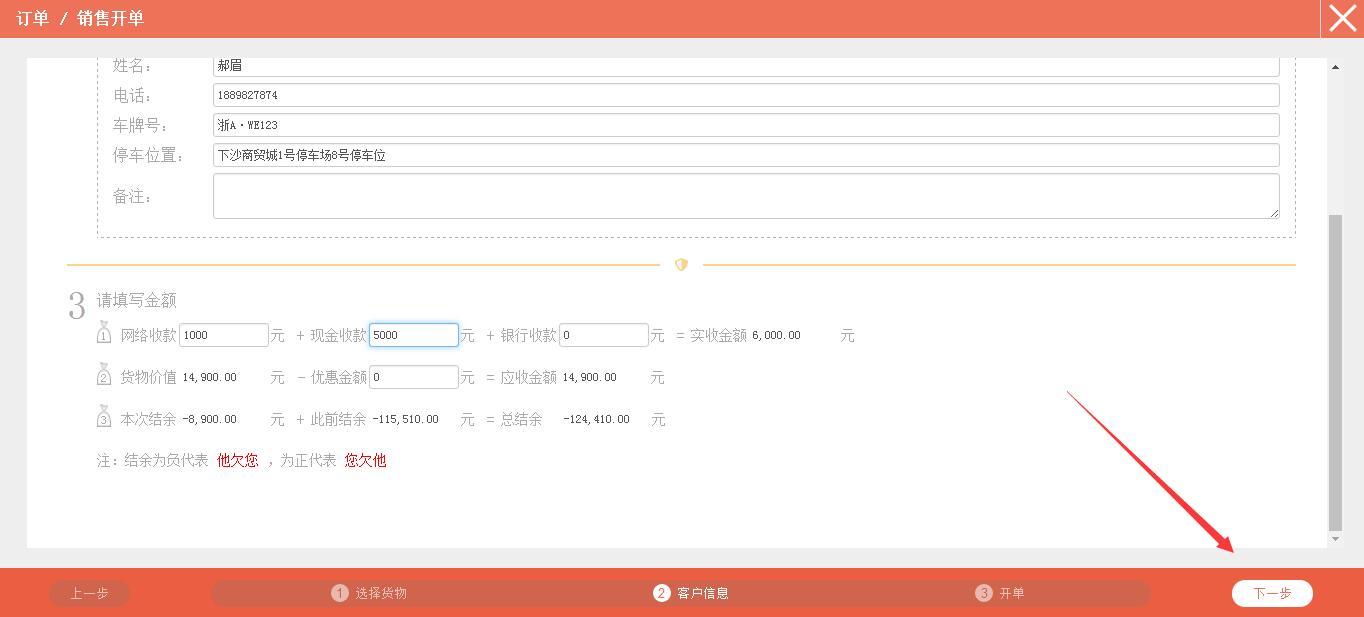Screen dimensions: 1364x617
Task: Click money bag icon beside 货物价值
Action: click(x=104, y=376)
